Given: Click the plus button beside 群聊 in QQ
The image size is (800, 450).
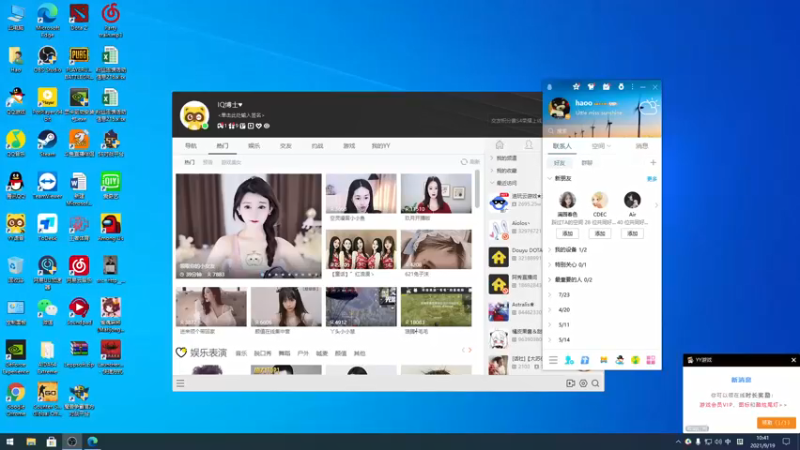Looking at the screenshot, I should [653, 163].
